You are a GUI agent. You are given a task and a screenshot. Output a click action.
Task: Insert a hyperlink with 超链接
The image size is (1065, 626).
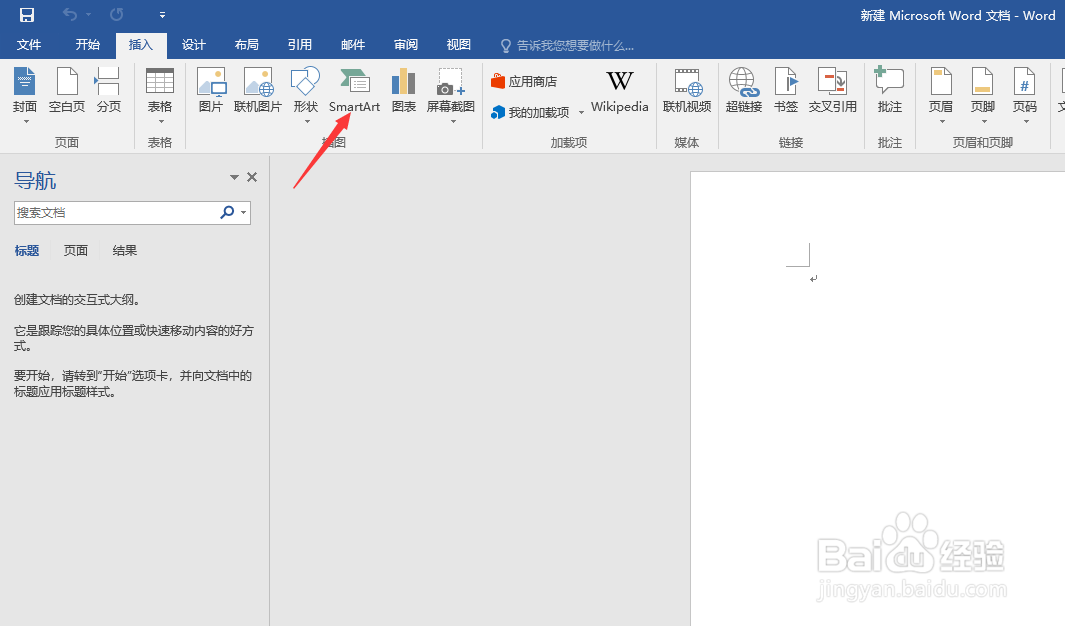coord(744,90)
